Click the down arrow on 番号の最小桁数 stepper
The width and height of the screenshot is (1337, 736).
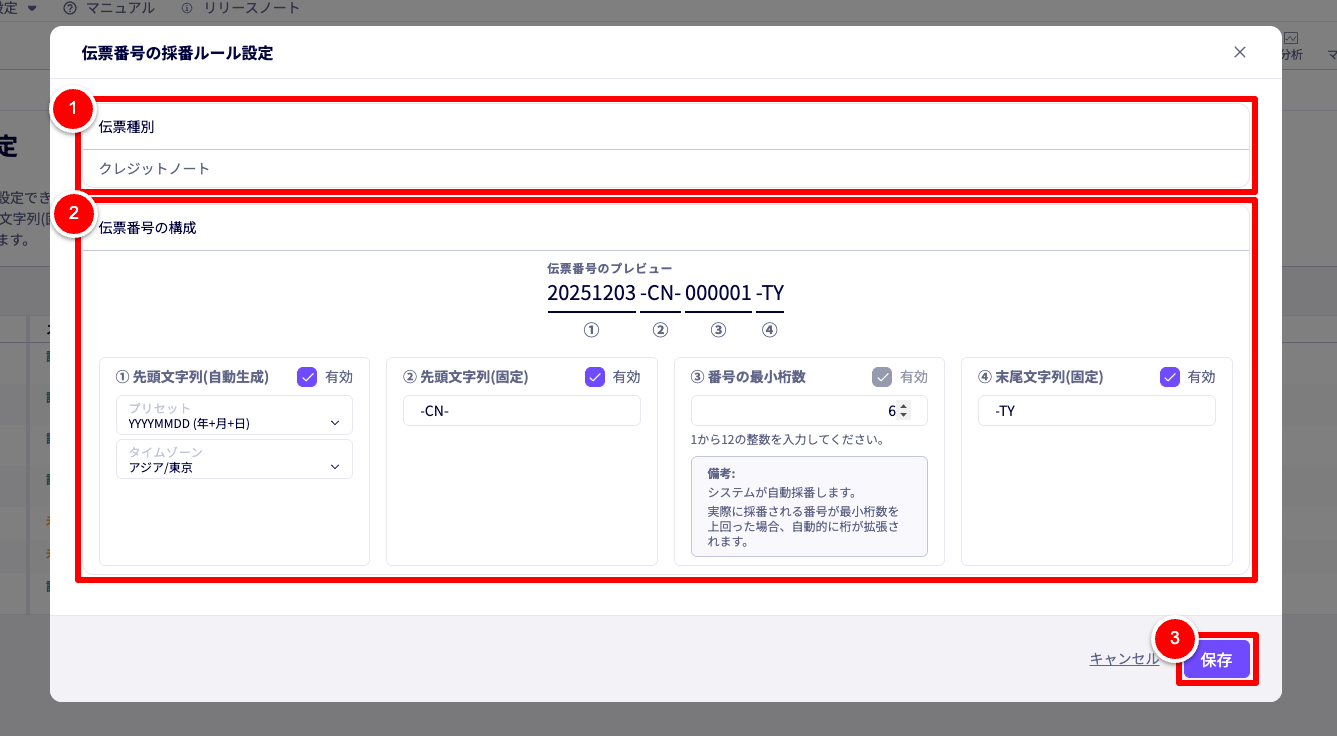[904, 415]
